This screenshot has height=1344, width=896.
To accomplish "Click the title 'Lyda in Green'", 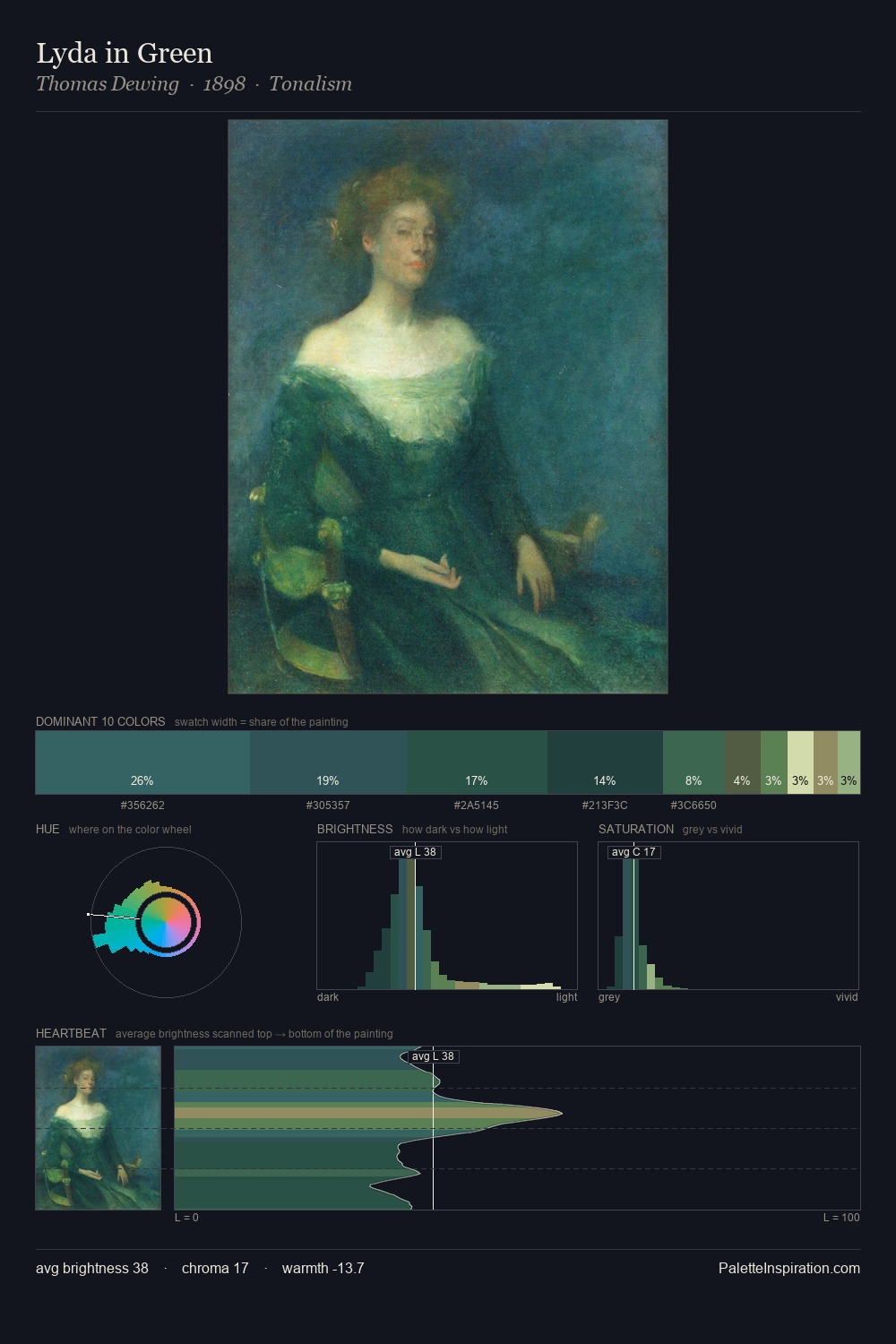I will (x=125, y=53).
